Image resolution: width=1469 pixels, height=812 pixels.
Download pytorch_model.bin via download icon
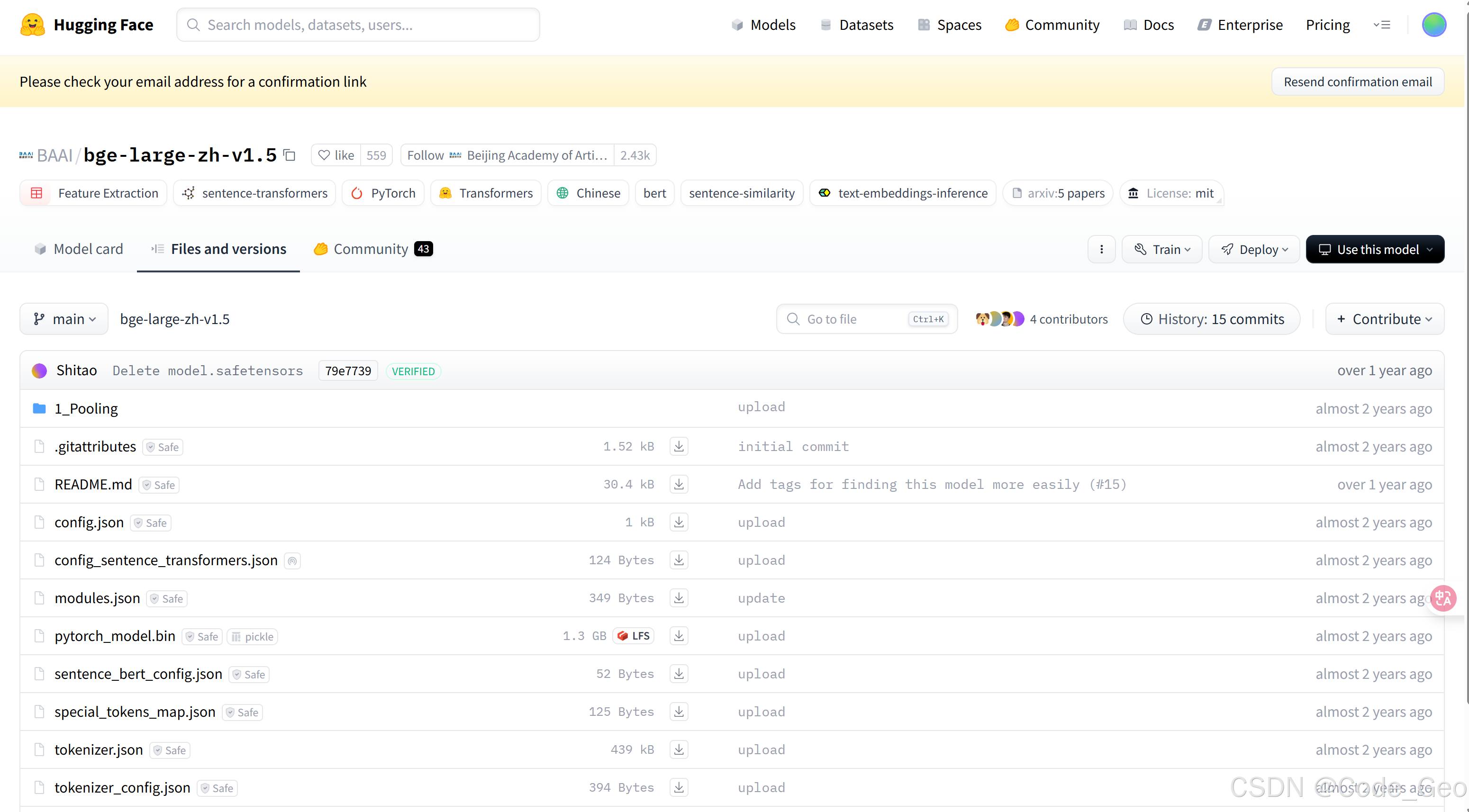(x=679, y=636)
